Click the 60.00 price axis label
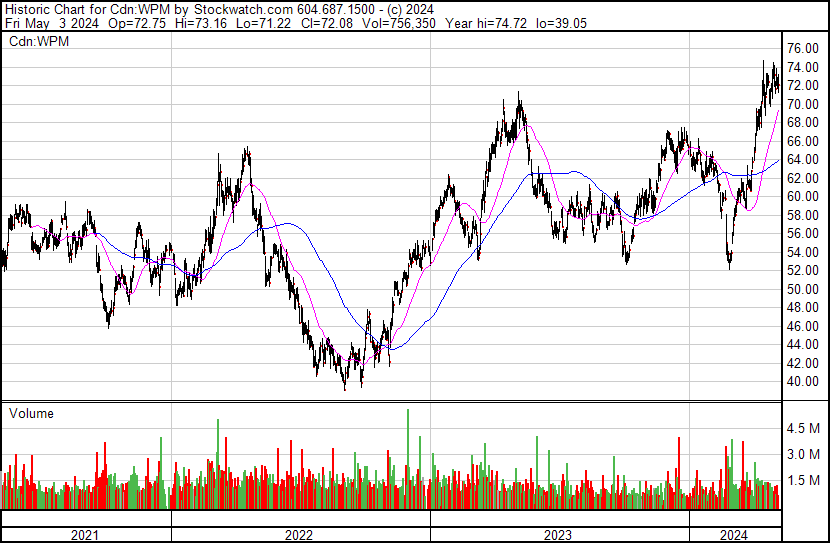This screenshot has width=830, height=543. [x=803, y=196]
